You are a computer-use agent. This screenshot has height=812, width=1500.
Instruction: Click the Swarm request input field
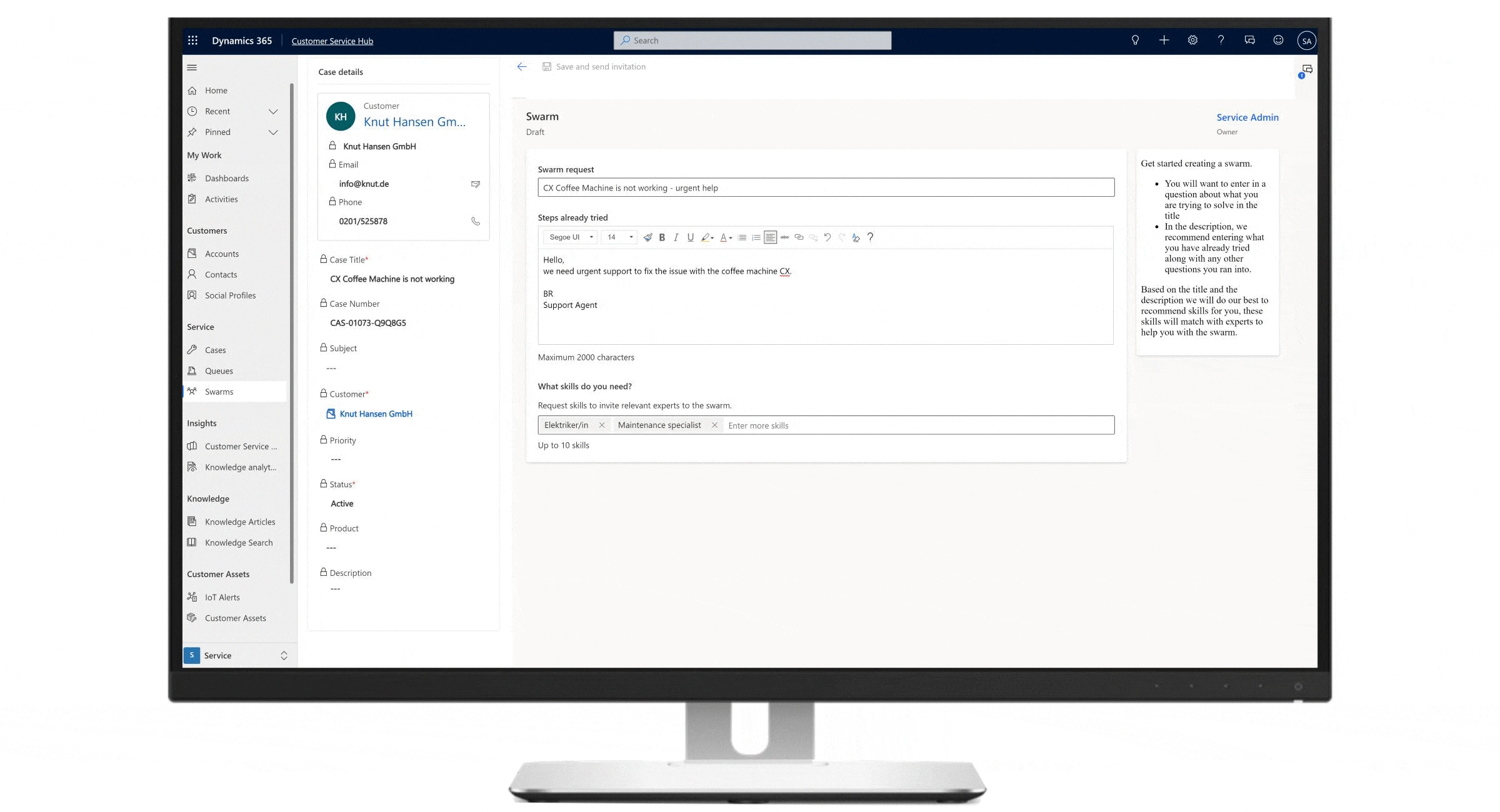pos(825,187)
